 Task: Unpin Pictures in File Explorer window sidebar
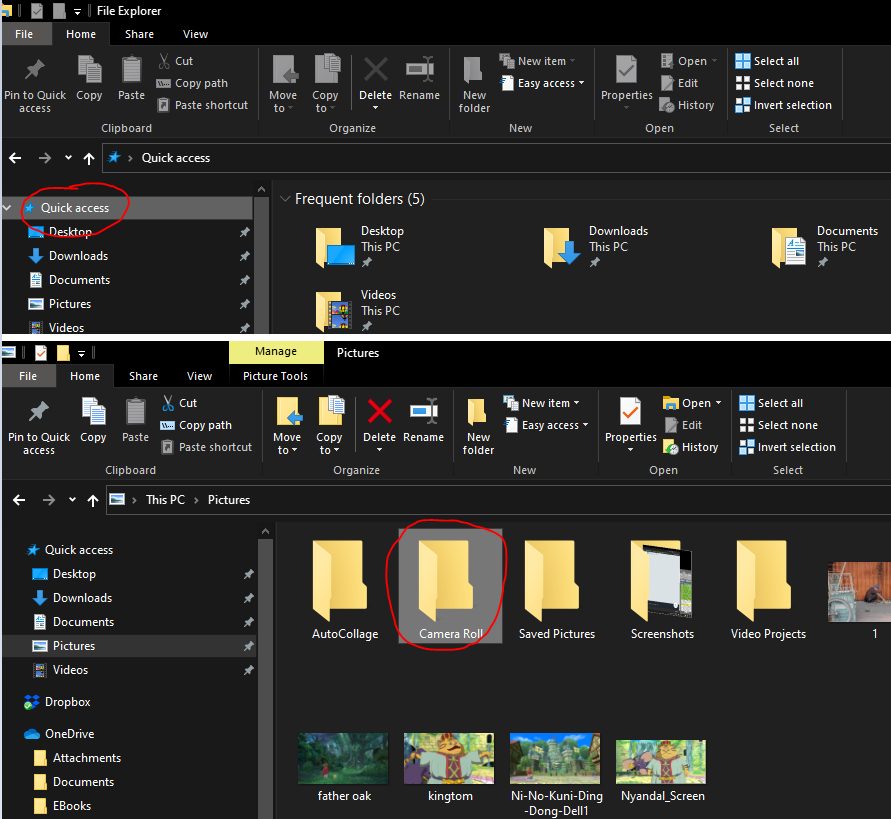pos(244,304)
